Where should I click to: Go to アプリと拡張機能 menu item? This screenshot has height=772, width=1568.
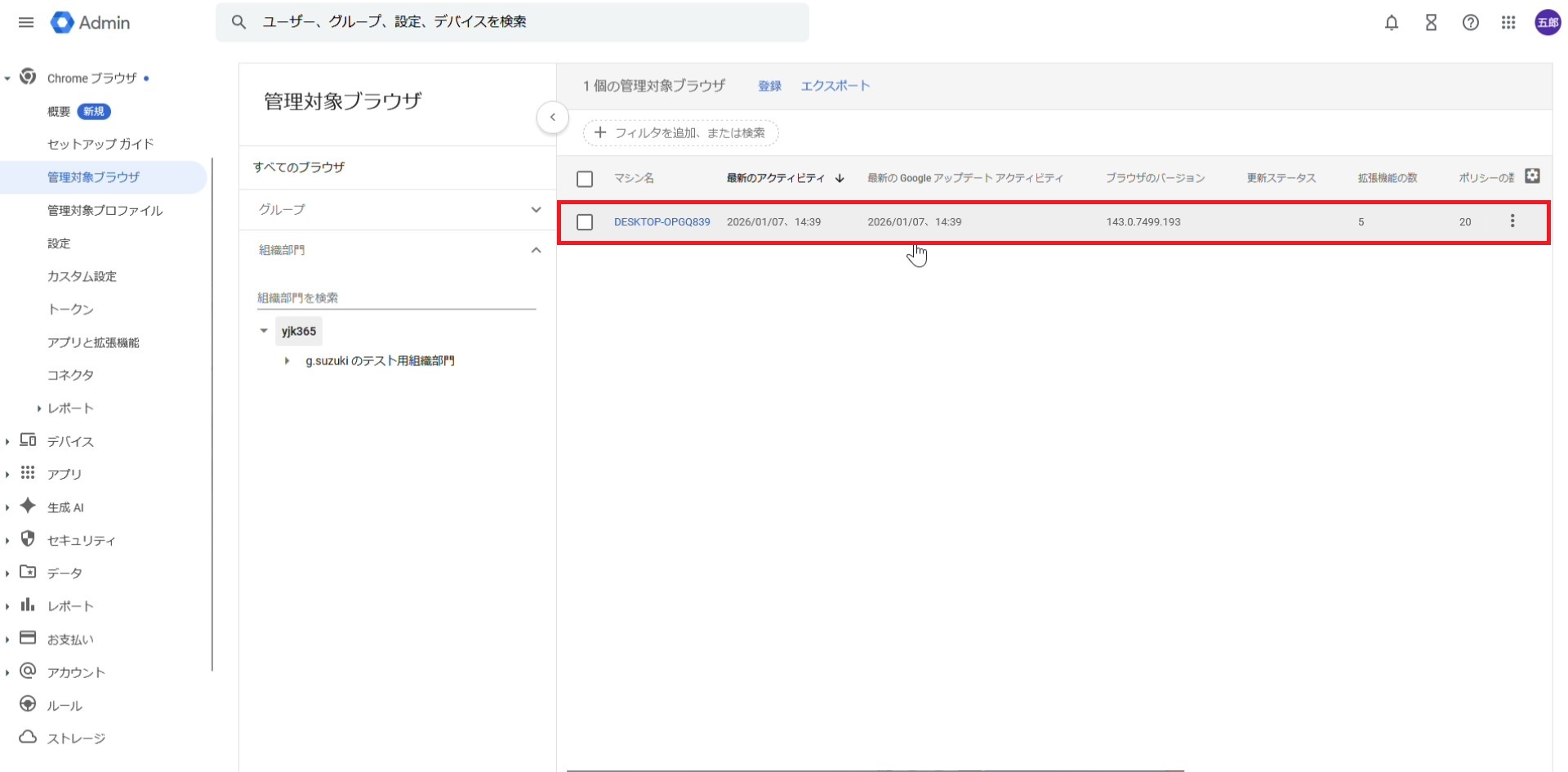[x=93, y=342]
